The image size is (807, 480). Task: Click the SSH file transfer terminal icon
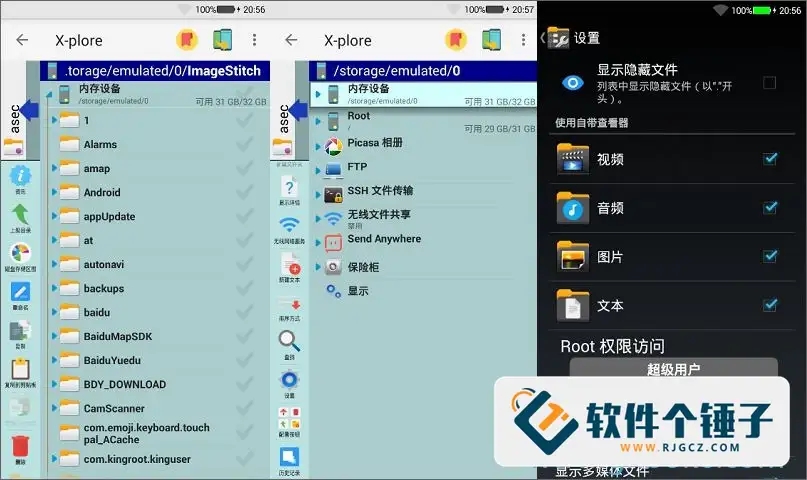(x=334, y=195)
